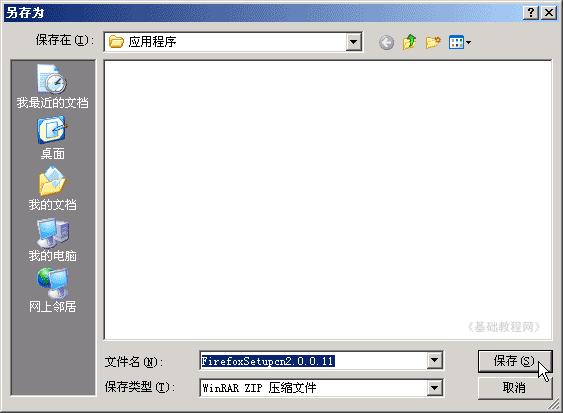This screenshot has width=563, height=413.
Task: Click the 取消 button
Action: (x=515, y=388)
